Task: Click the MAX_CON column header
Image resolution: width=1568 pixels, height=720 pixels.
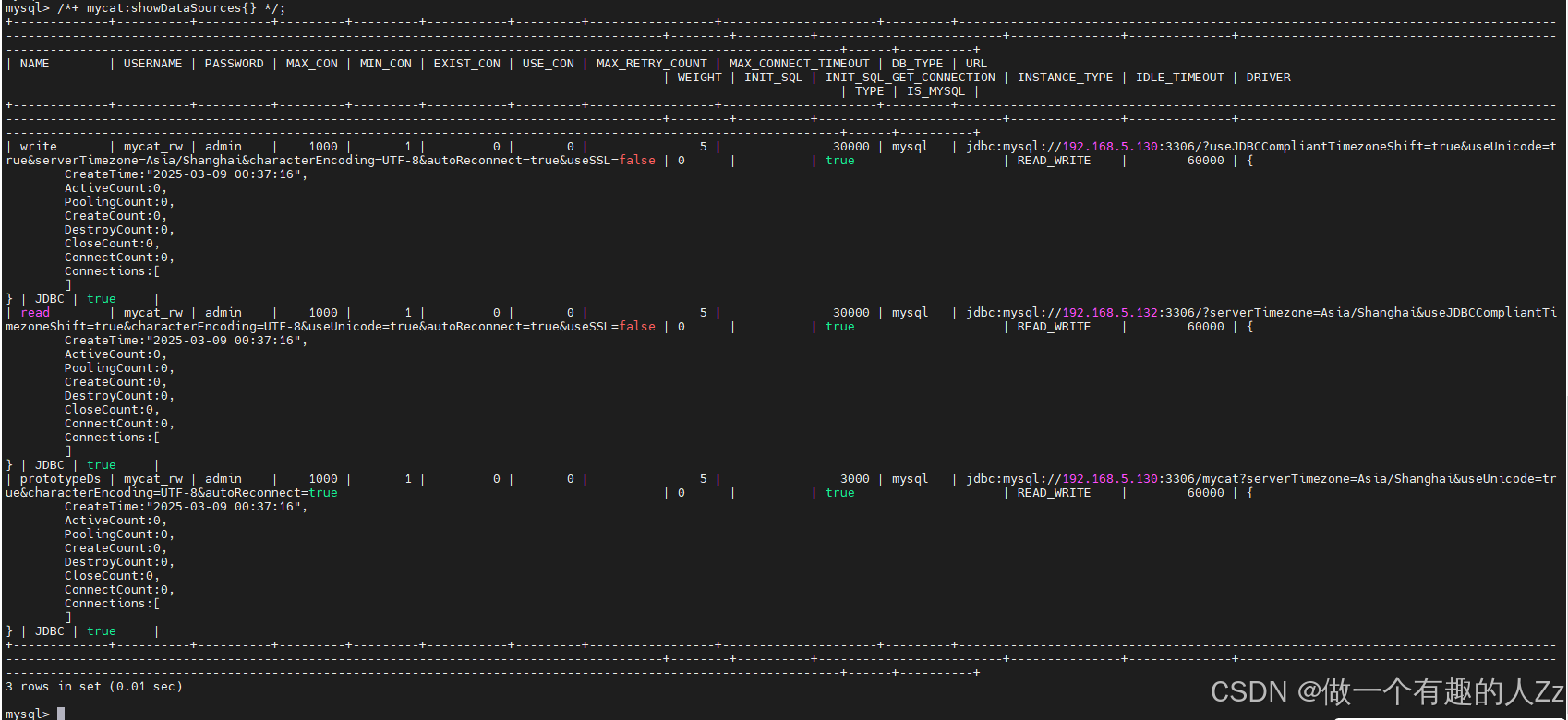Action: pos(311,64)
